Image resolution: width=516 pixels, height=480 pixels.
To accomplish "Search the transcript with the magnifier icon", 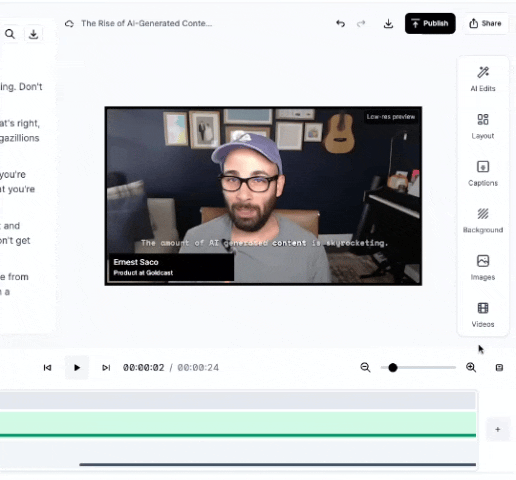I will pos(10,34).
